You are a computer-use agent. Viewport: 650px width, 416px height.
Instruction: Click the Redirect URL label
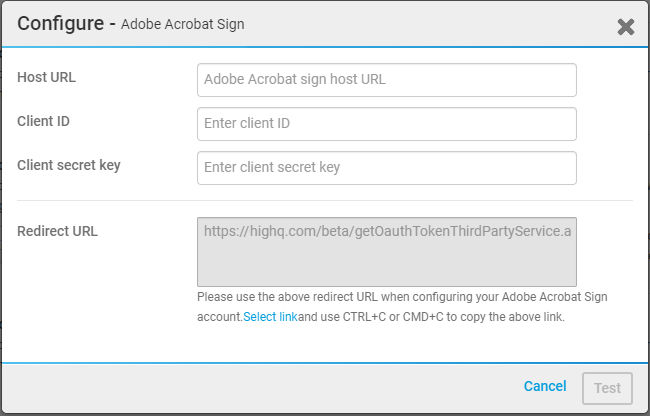pyautogui.click(x=57, y=231)
